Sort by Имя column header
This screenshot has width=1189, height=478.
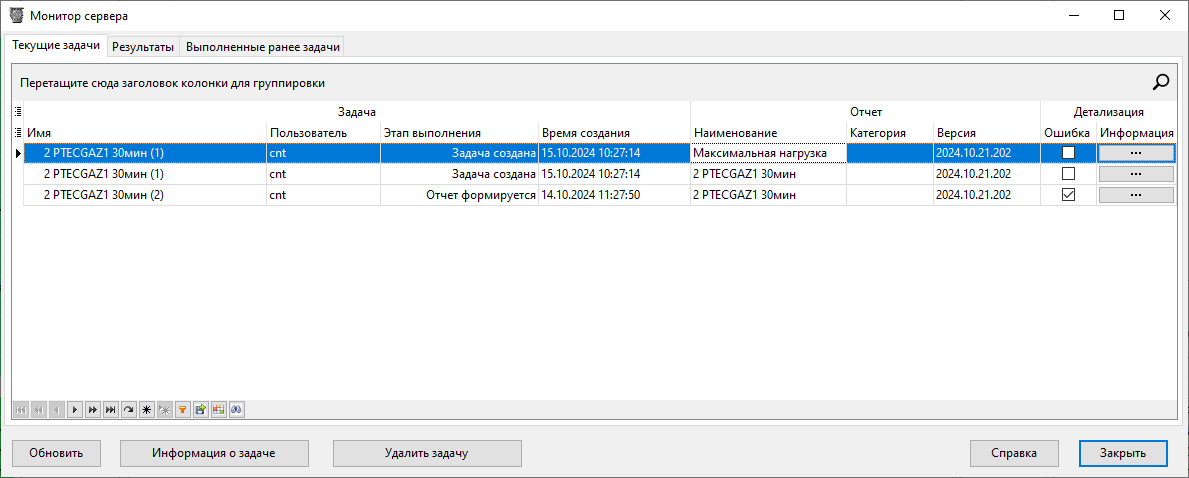(145, 133)
